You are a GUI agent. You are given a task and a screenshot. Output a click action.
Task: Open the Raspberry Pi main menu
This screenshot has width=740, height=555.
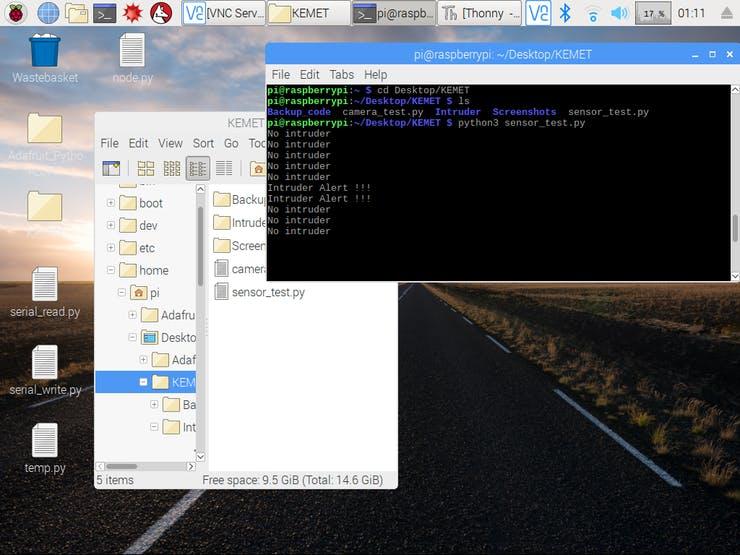[16, 13]
